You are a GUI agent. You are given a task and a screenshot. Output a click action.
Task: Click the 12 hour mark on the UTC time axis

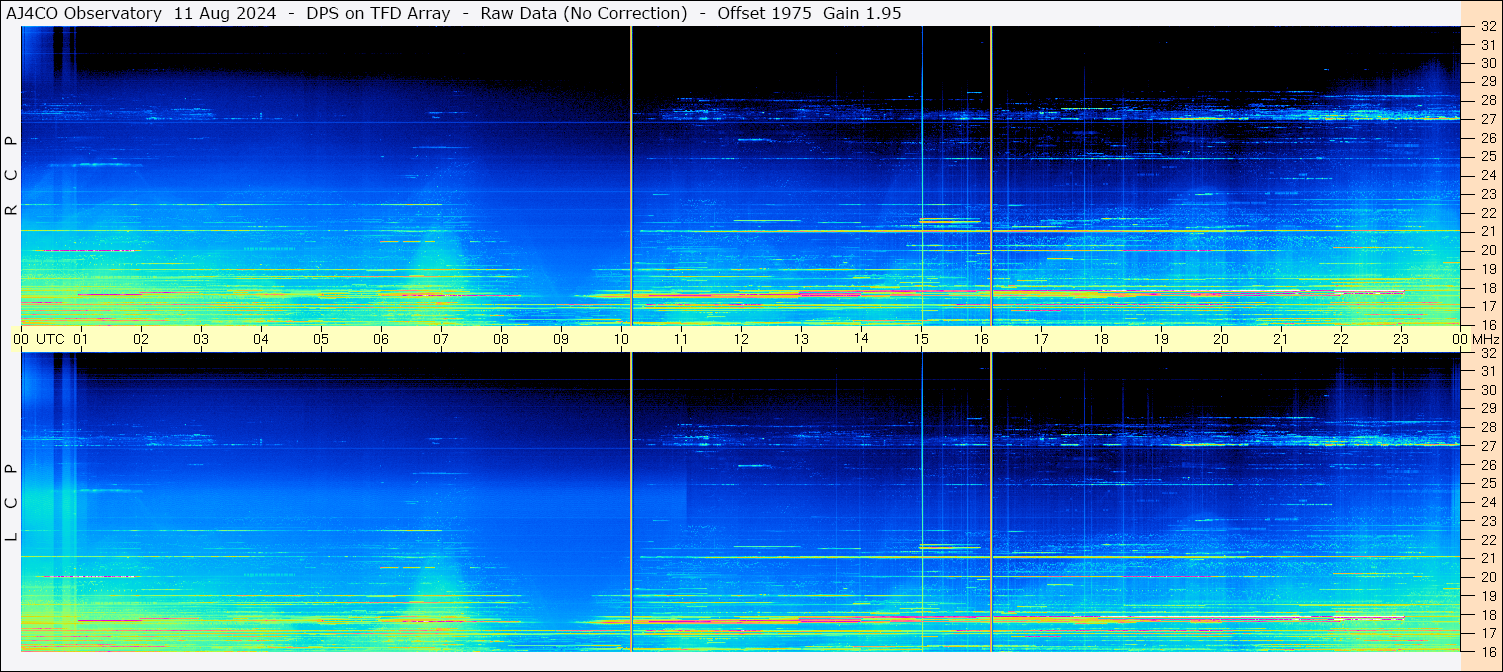(741, 339)
